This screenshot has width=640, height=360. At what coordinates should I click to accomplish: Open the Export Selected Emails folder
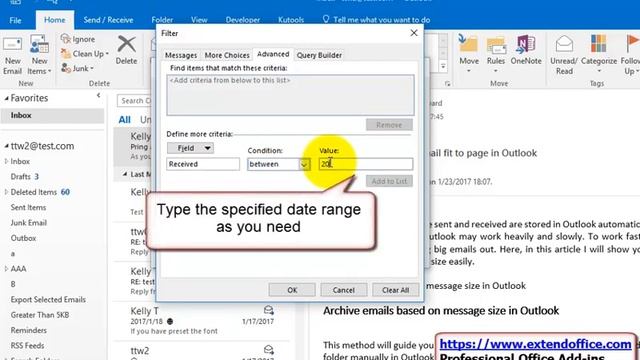coord(48,300)
